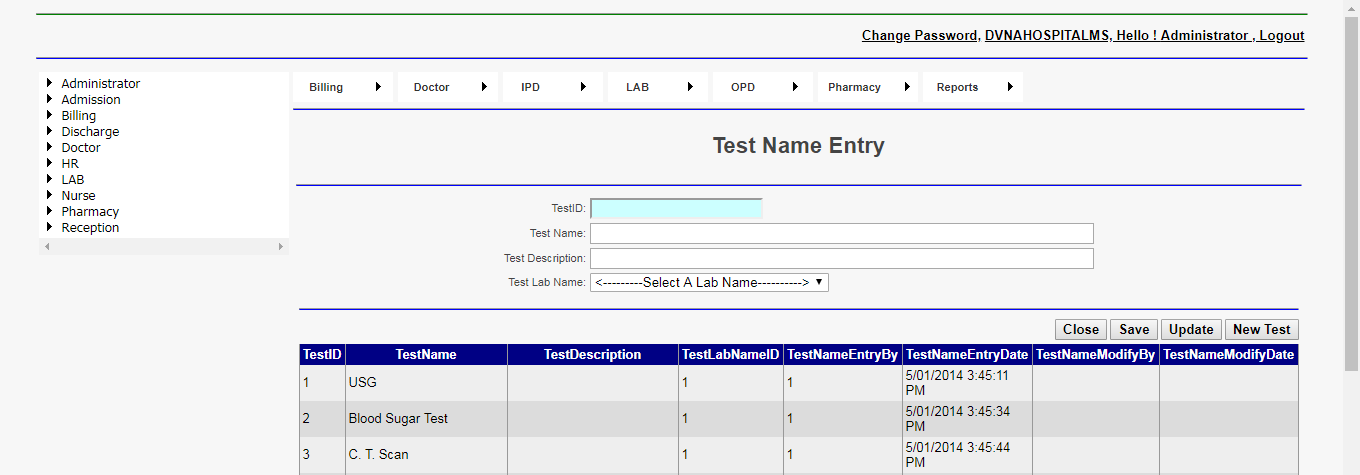Expand the HR tree node arrow
The height and width of the screenshot is (475, 1360).
point(49,163)
